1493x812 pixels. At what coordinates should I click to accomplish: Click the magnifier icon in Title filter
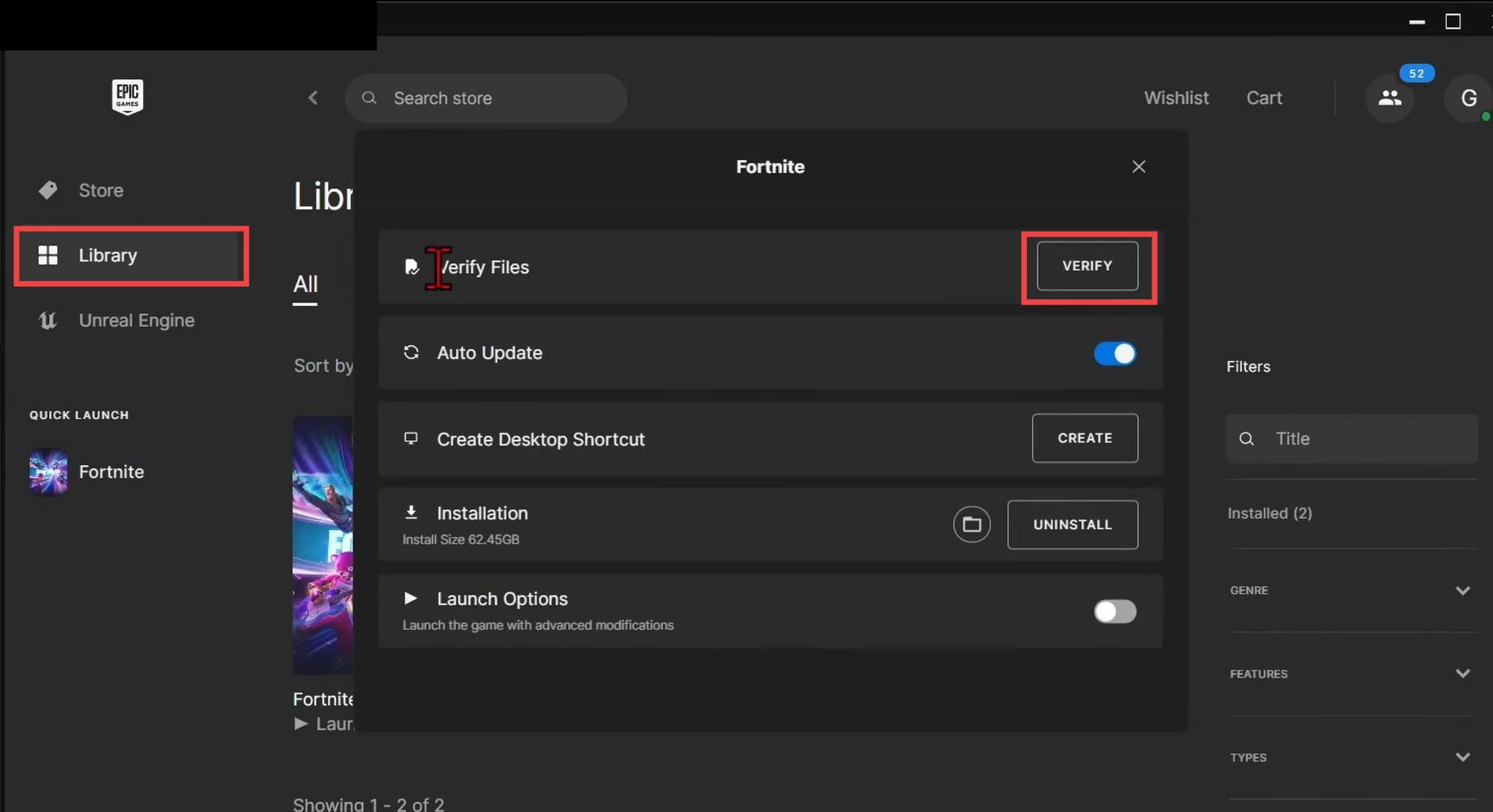[1247, 439]
